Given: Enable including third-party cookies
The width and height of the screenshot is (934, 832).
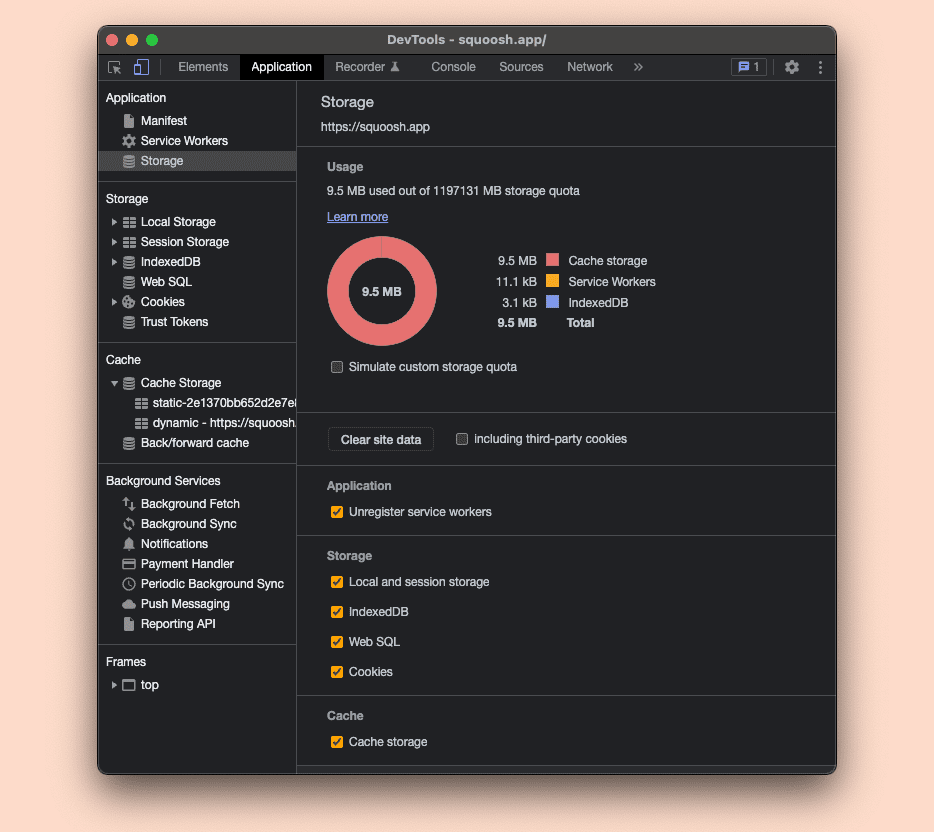Looking at the screenshot, I should tap(461, 439).
